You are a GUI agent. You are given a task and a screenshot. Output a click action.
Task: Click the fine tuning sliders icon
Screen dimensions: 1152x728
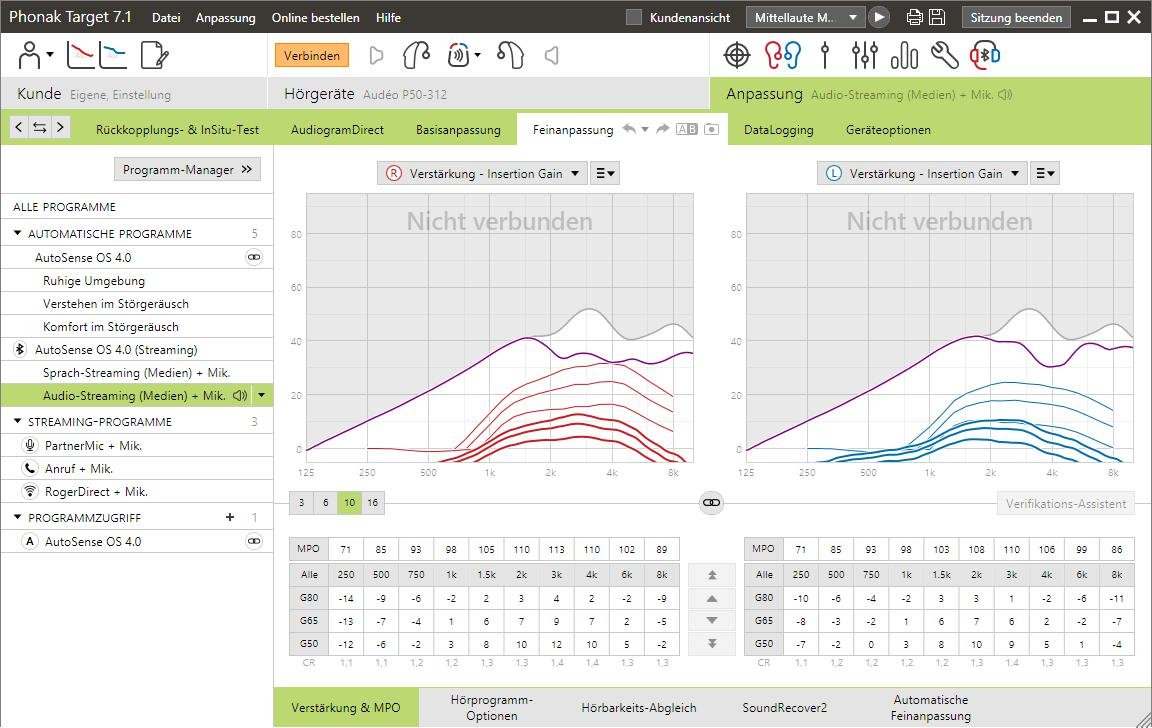(864, 56)
